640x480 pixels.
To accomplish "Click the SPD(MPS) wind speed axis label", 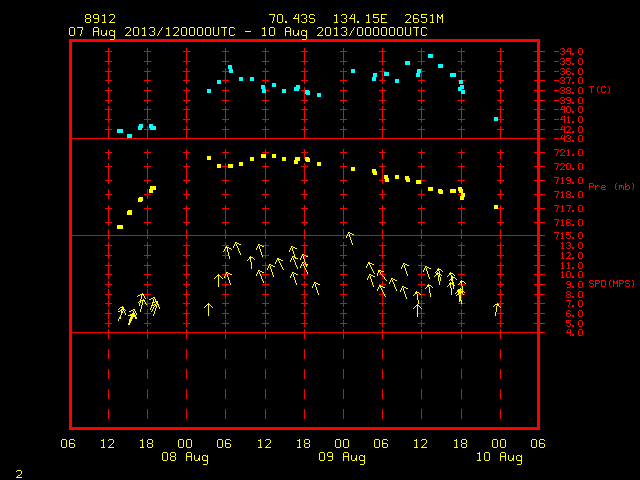I will pos(611,283).
